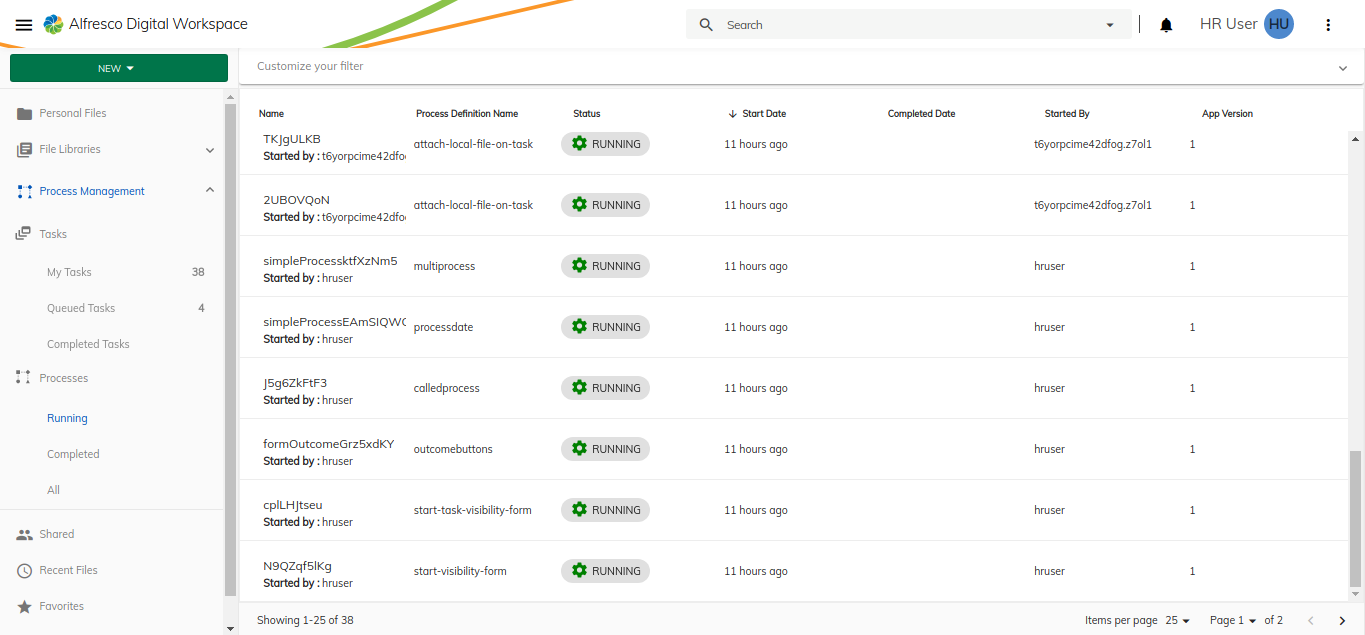Open the Shared files section icon

tap(23, 533)
